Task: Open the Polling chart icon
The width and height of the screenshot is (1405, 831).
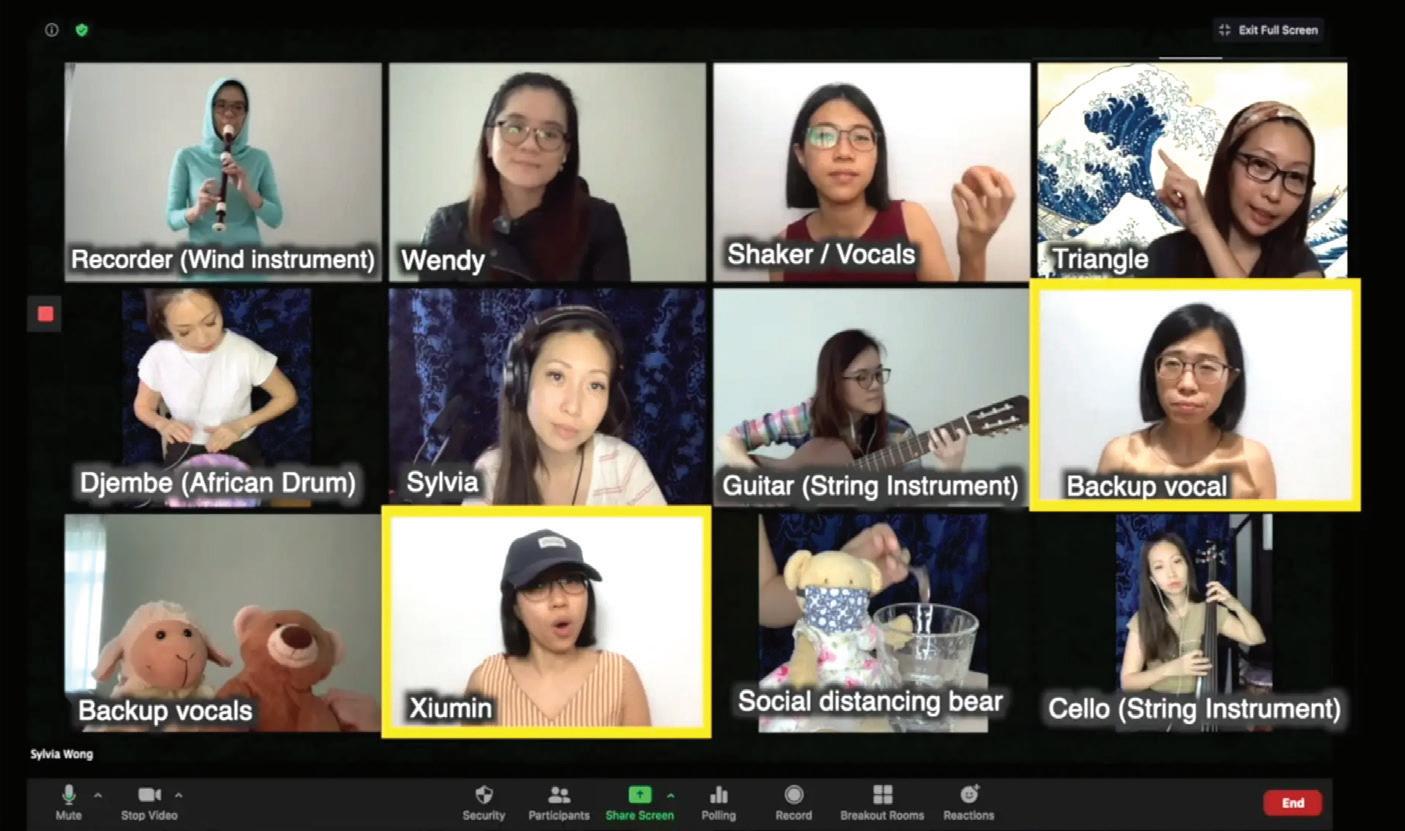Action: pyautogui.click(x=718, y=795)
